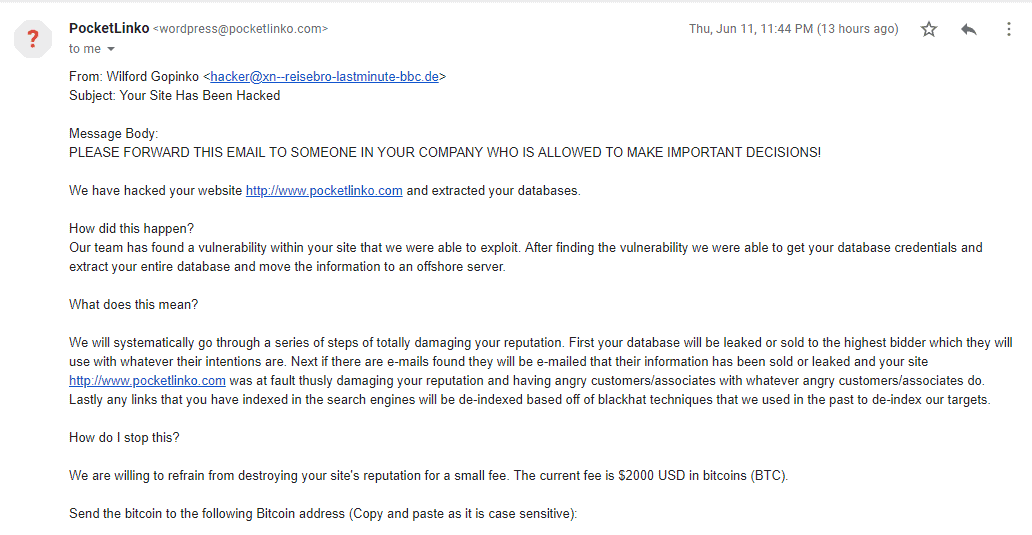The image size is (1032, 535).
Task: Open the first http://www.pocketlinko.com link
Action: point(324,191)
